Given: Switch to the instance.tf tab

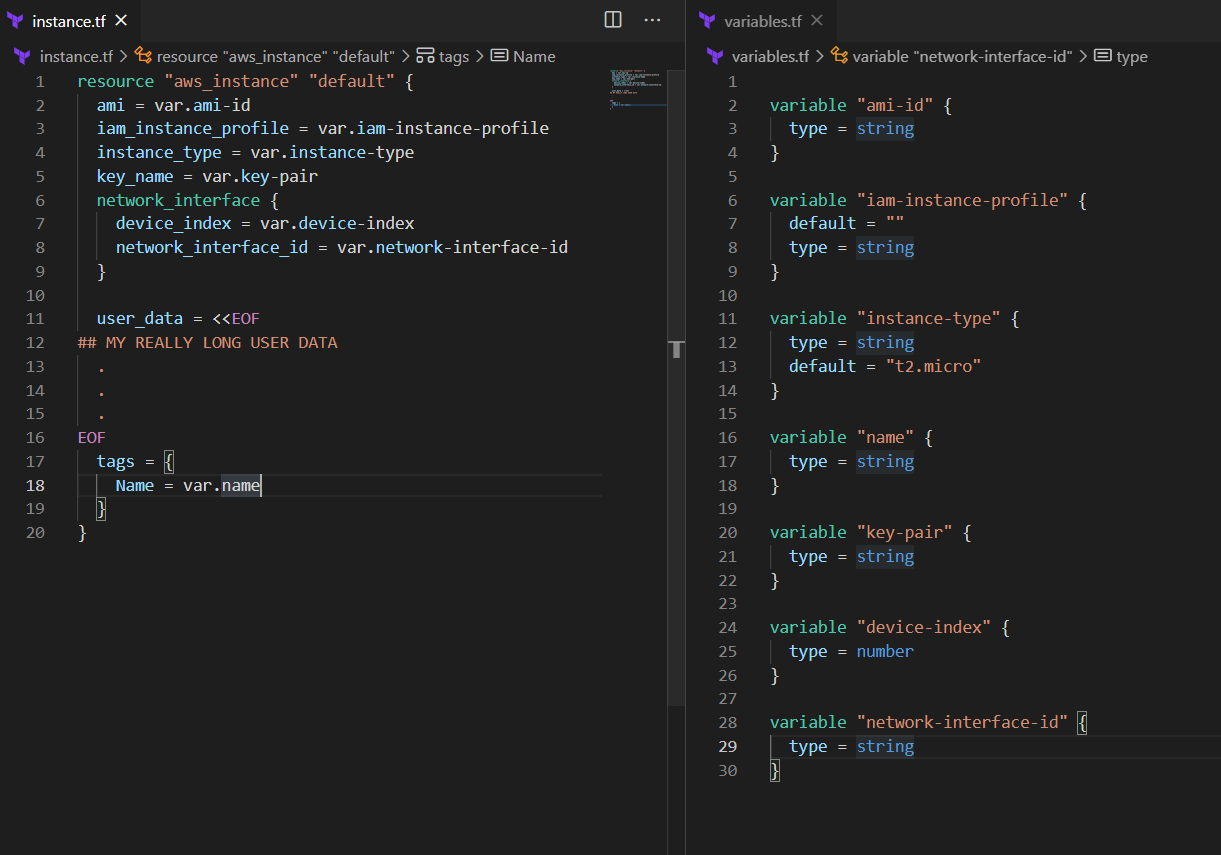Looking at the screenshot, I should pos(68,21).
